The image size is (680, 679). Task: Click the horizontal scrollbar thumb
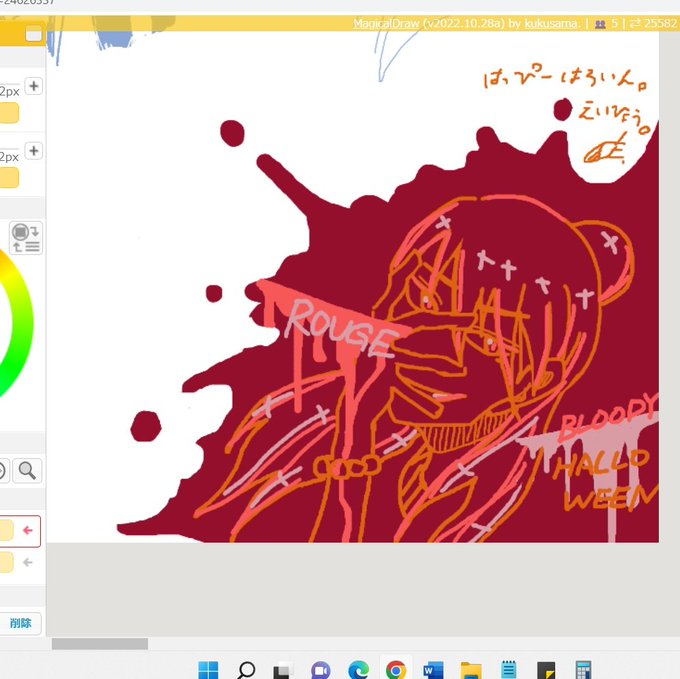[100, 643]
